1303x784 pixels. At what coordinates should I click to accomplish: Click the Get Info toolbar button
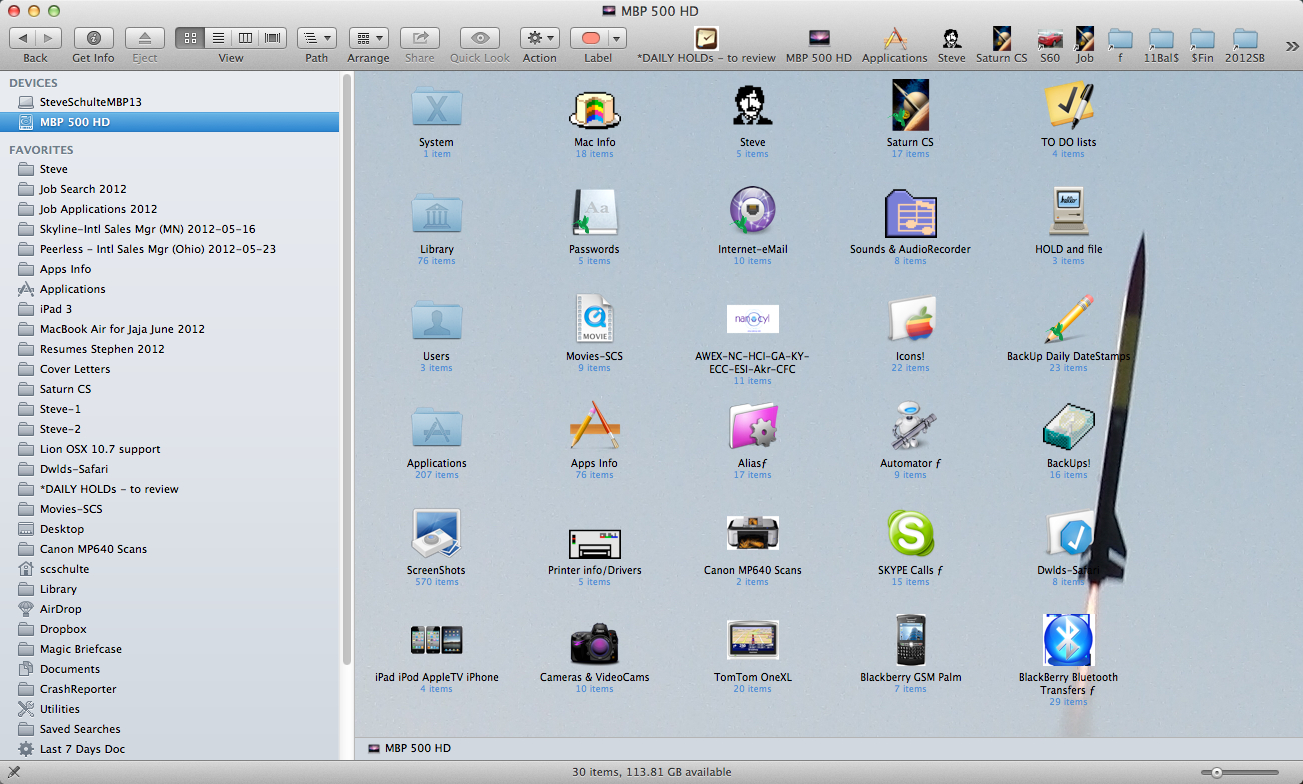click(93, 38)
